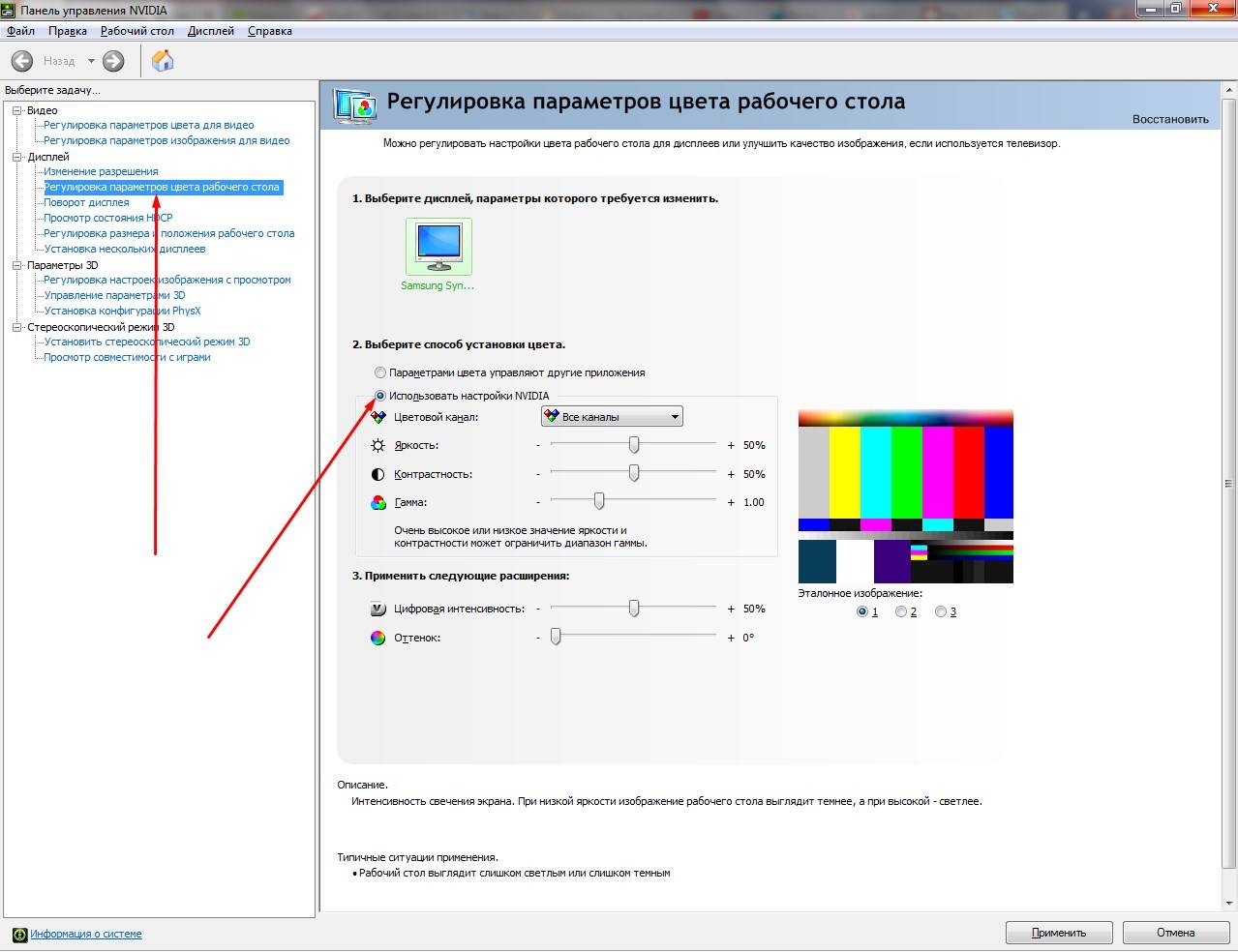Click the Forward arrow icon in the toolbar
1238x952 pixels.
coord(113,61)
